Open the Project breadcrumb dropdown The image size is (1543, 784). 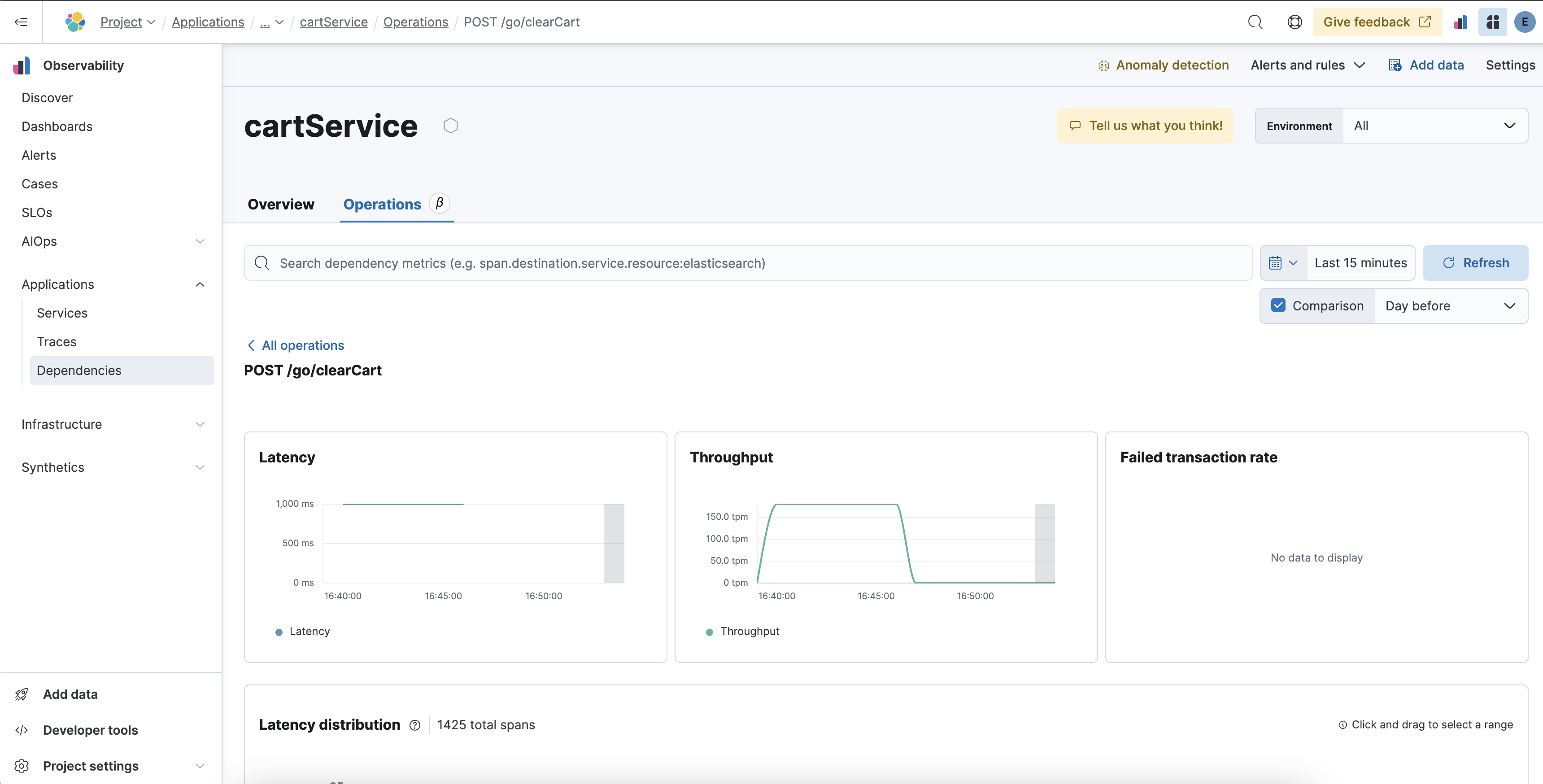click(127, 22)
